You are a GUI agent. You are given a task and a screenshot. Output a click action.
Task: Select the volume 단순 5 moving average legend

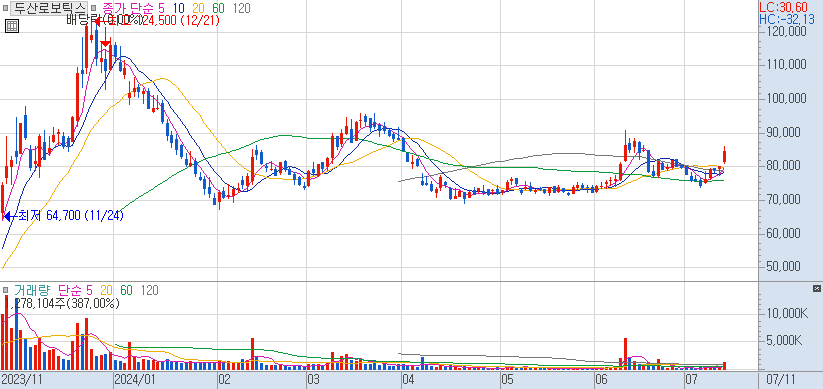[75, 290]
